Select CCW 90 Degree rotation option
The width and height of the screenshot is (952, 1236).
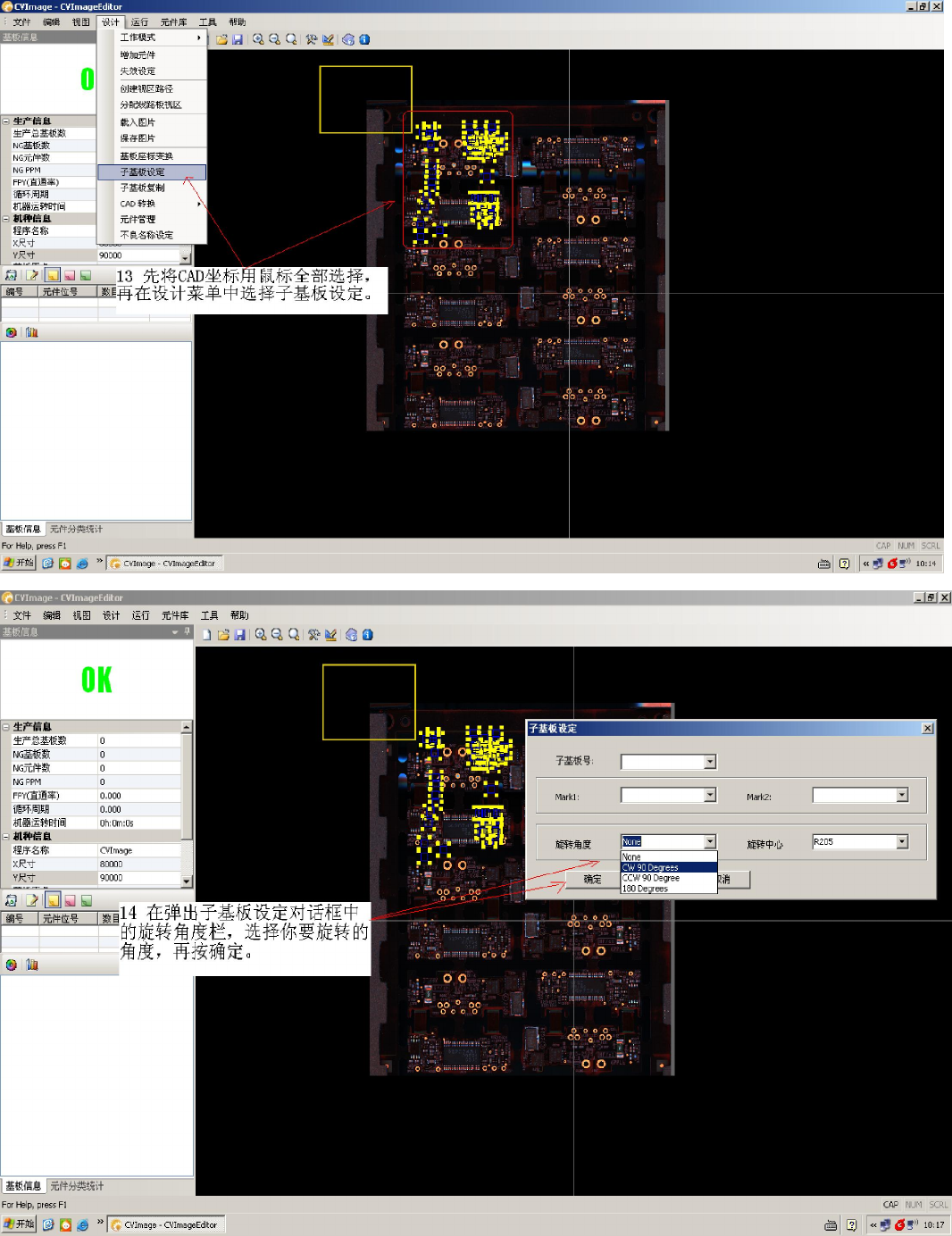[x=669, y=878]
